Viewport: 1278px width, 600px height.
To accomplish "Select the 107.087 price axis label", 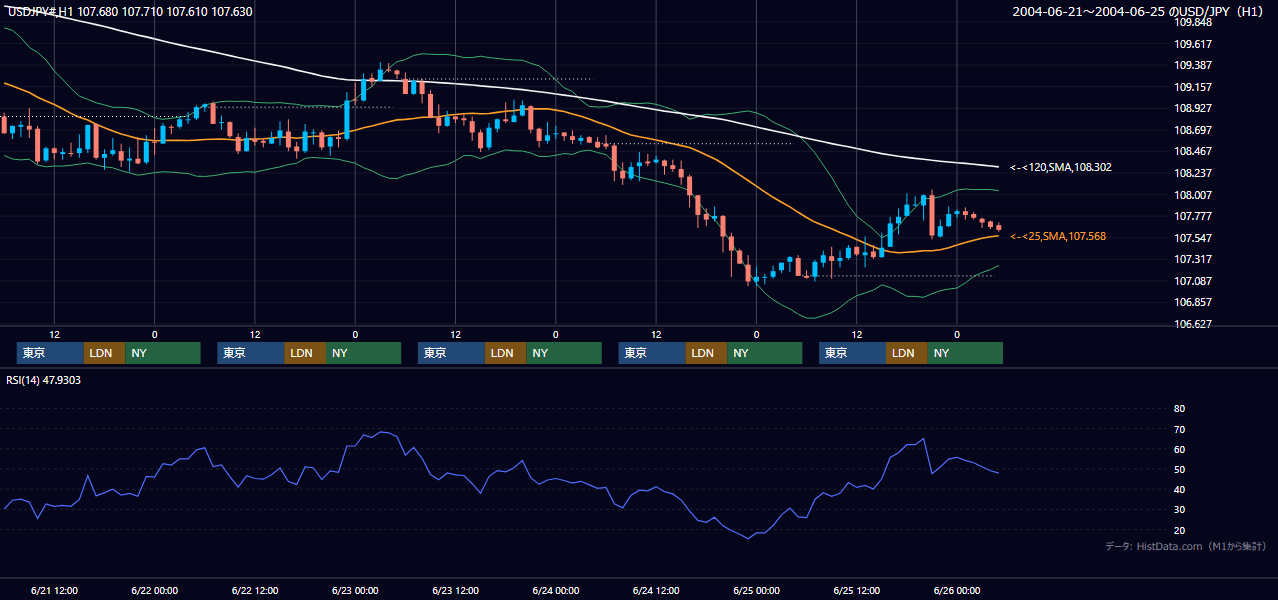I will click(x=1193, y=281).
